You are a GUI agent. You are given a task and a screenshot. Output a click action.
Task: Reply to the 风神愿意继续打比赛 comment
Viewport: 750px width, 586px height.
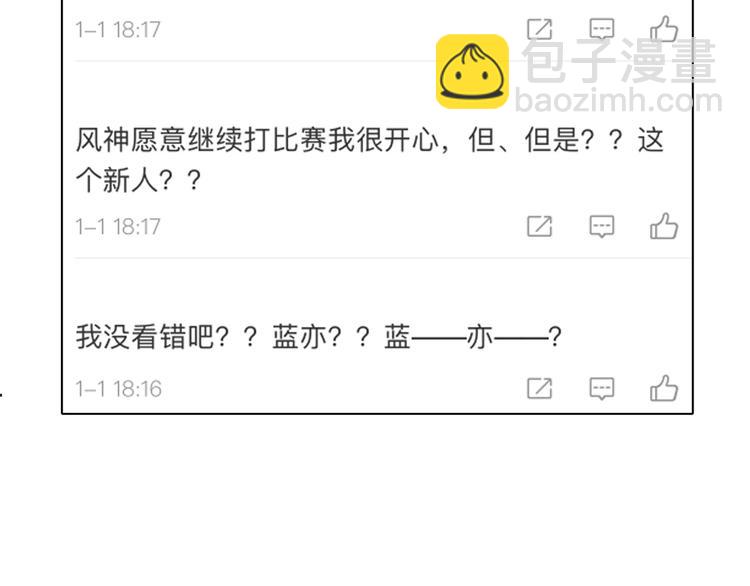pos(602,226)
